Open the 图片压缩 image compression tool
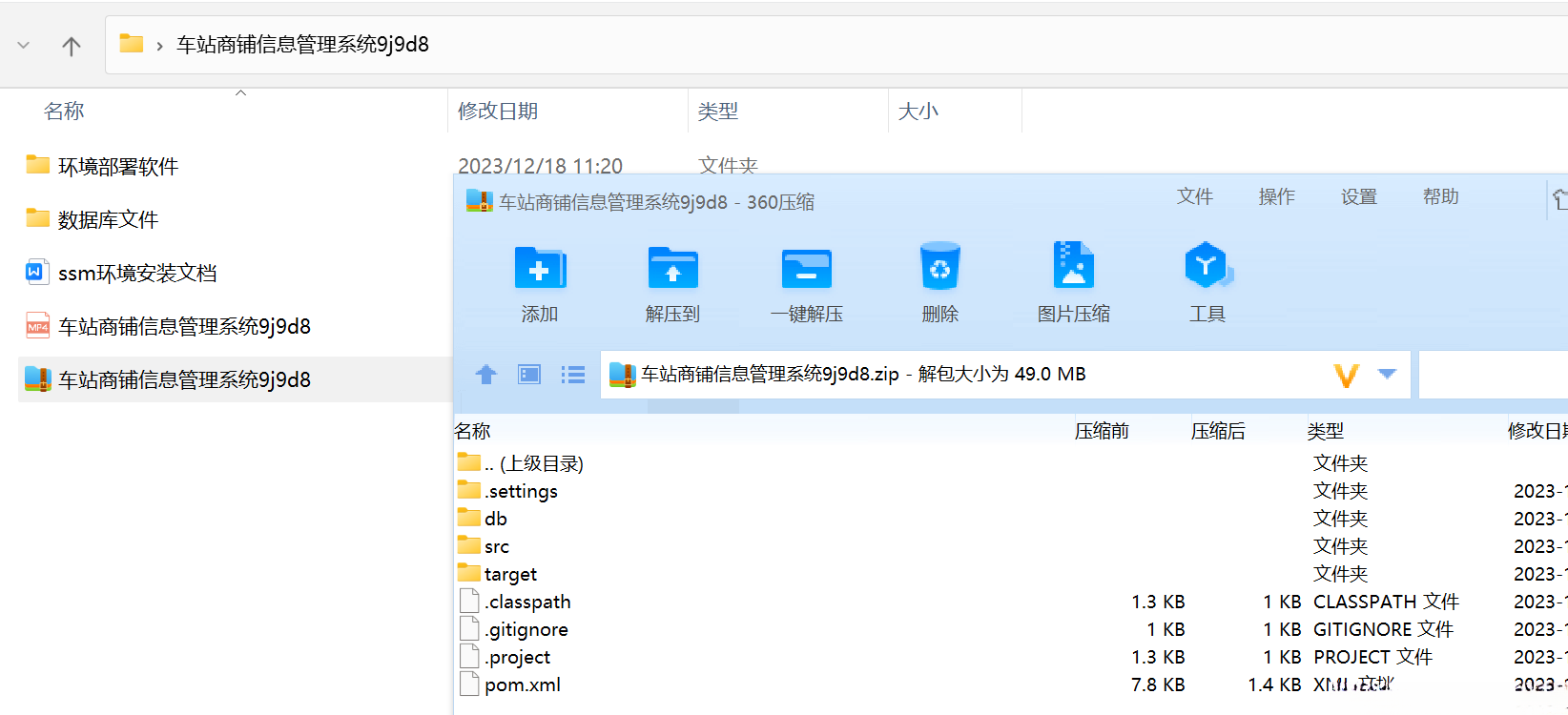Viewport: 1568px width, 715px height. [x=1073, y=266]
